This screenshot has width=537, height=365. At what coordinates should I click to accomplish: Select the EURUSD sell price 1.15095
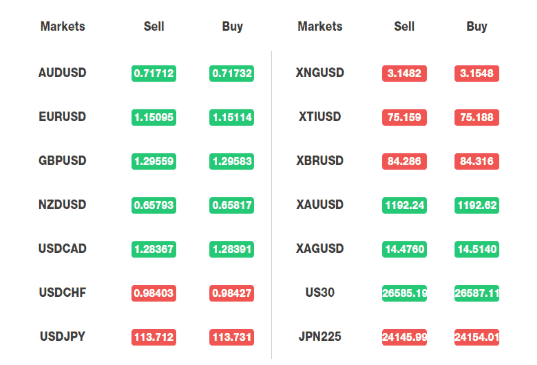[x=154, y=117]
